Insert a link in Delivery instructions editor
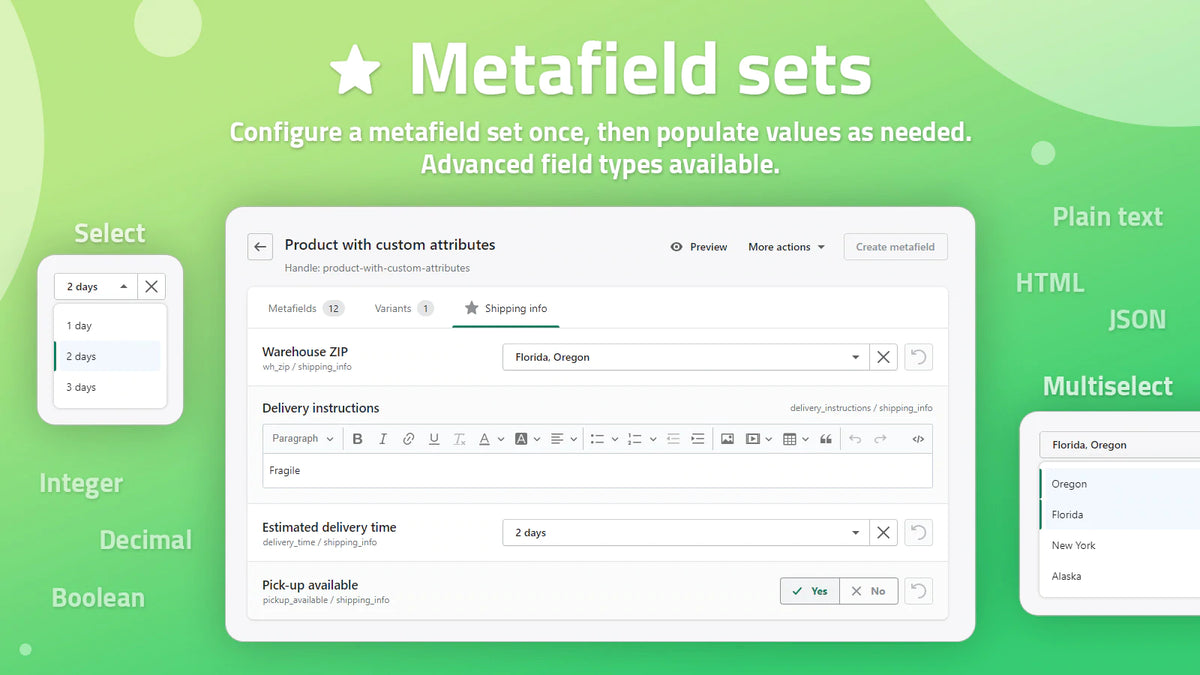 pyautogui.click(x=408, y=439)
